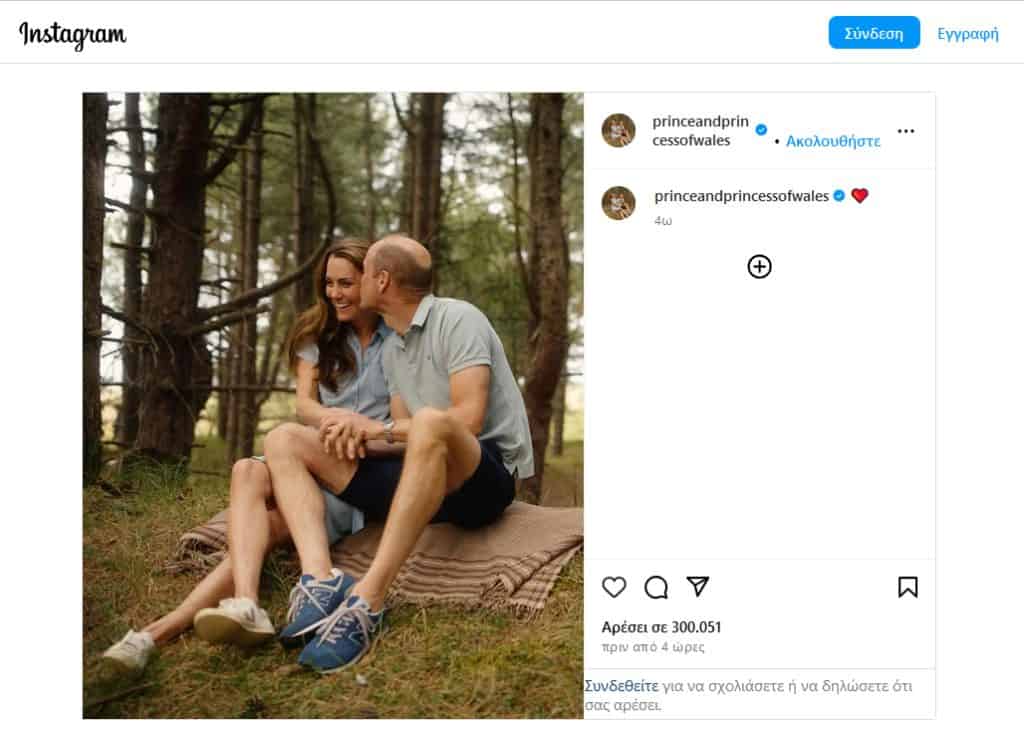Click the 4ω caption timestamp
The image size is (1024, 736).
pos(663,220)
